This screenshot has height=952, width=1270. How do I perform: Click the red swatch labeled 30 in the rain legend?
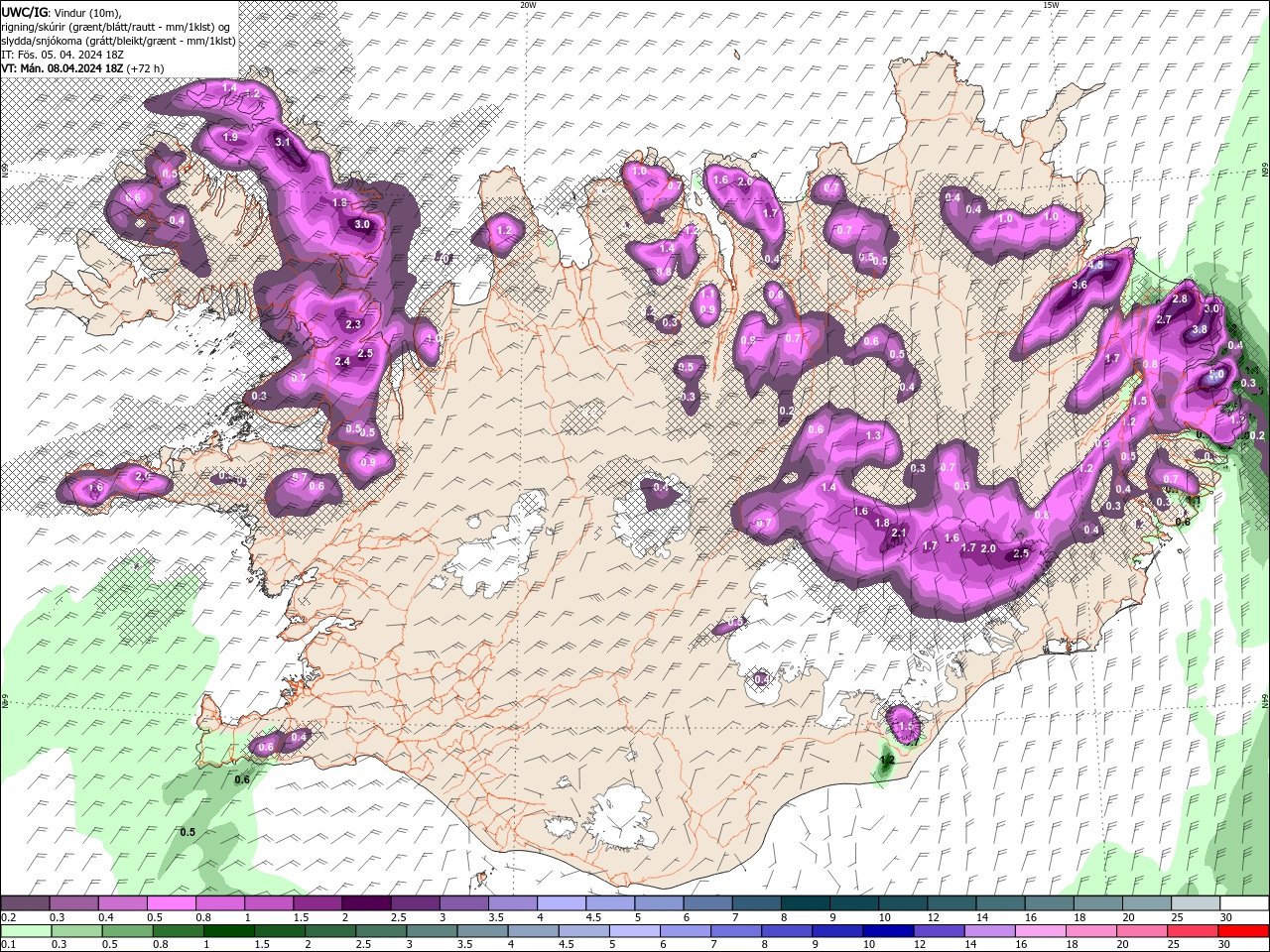[1243, 931]
